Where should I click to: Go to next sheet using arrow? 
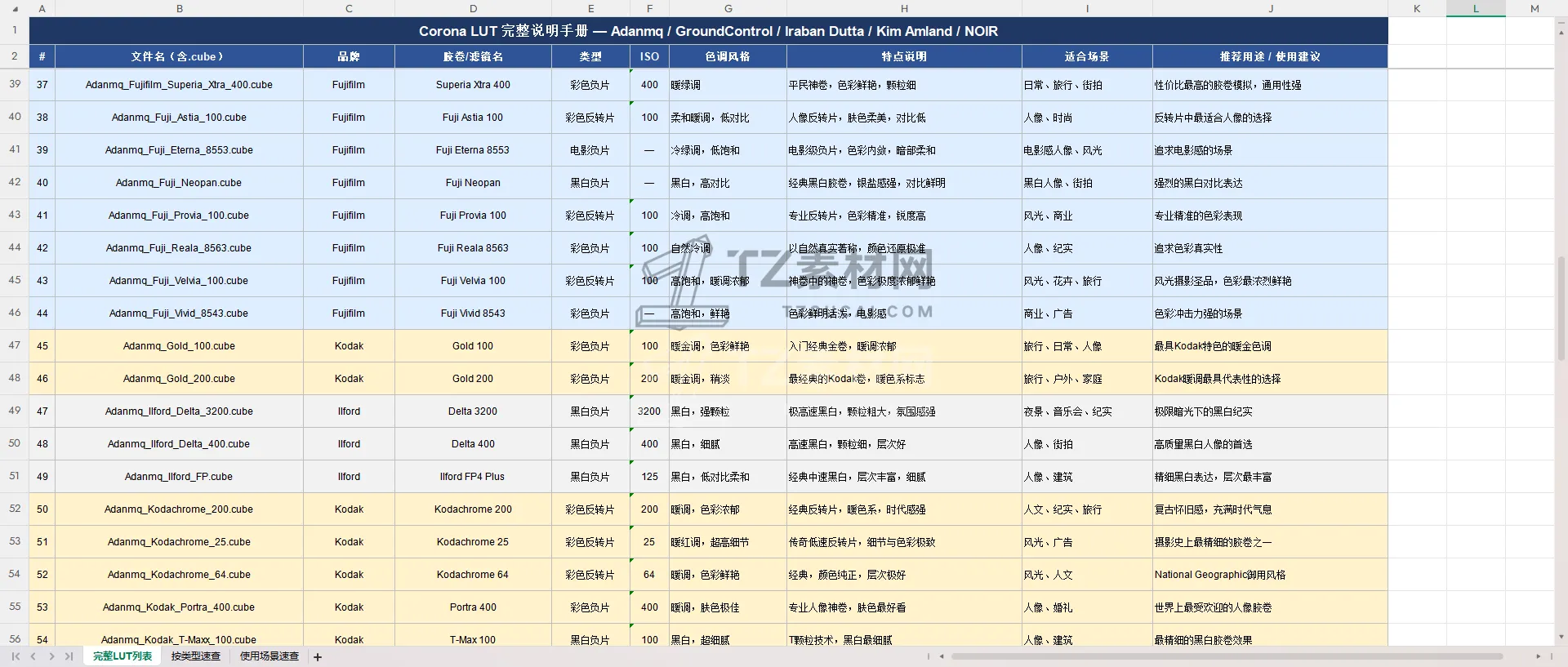click(51, 656)
